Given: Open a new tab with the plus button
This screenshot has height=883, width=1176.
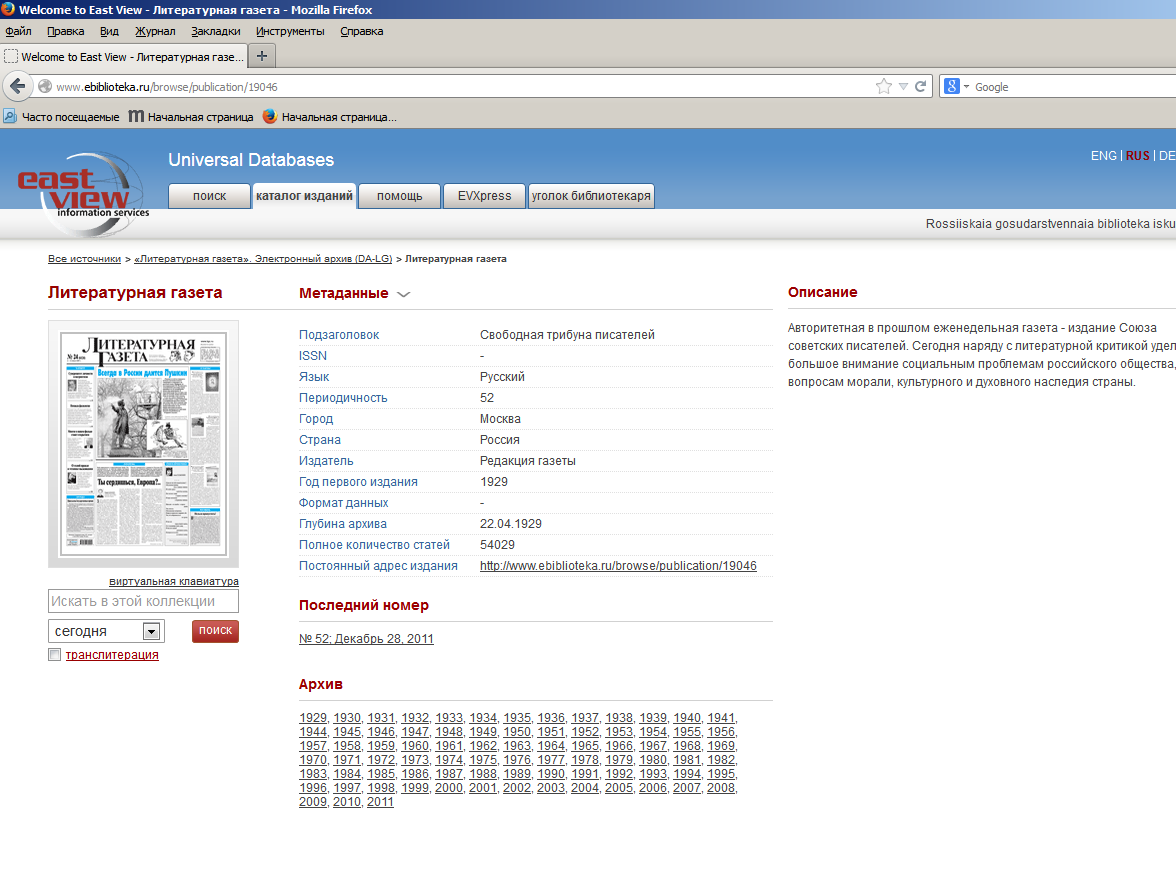Looking at the screenshot, I should [261, 56].
